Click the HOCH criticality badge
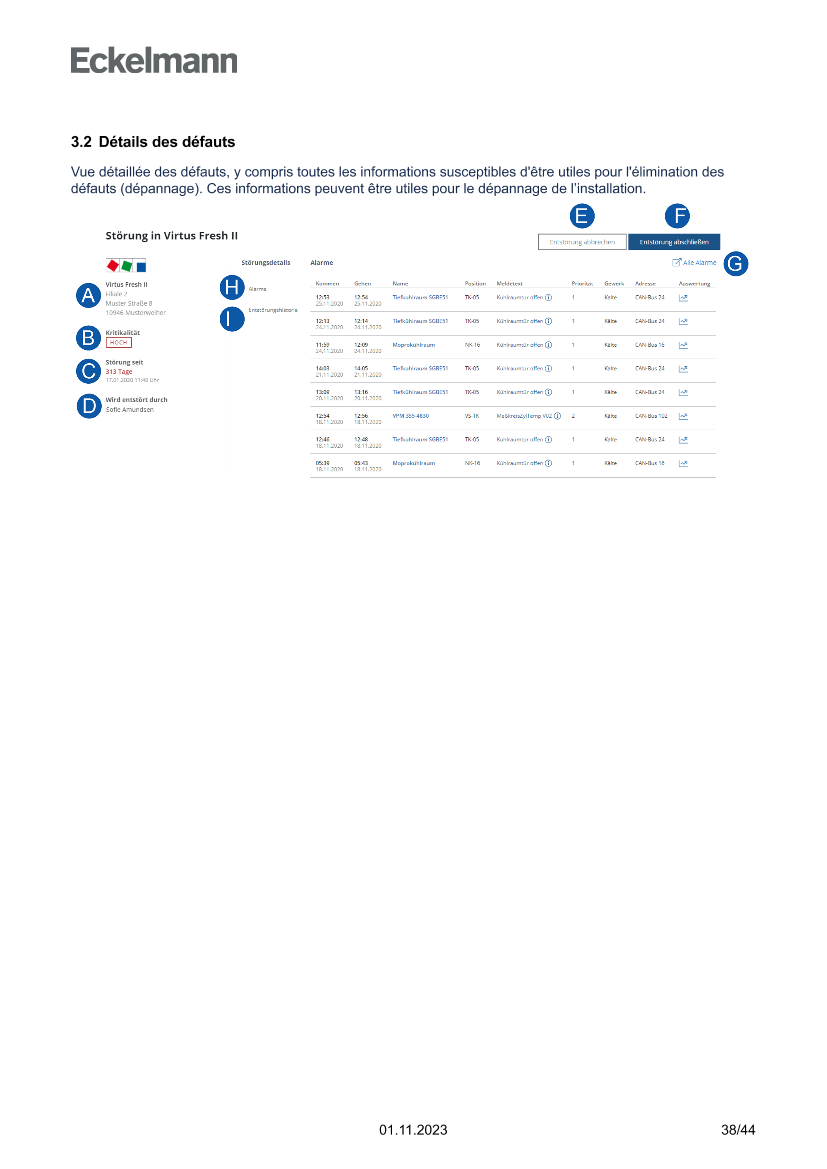 (x=118, y=342)
